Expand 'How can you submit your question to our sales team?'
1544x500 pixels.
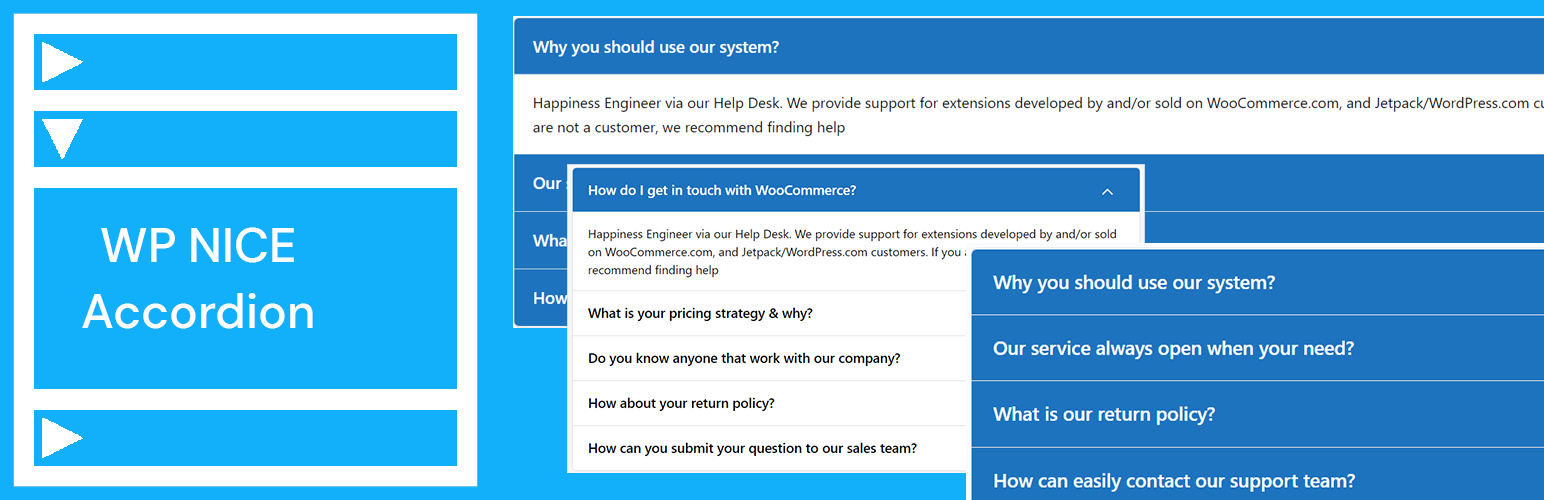(770, 448)
